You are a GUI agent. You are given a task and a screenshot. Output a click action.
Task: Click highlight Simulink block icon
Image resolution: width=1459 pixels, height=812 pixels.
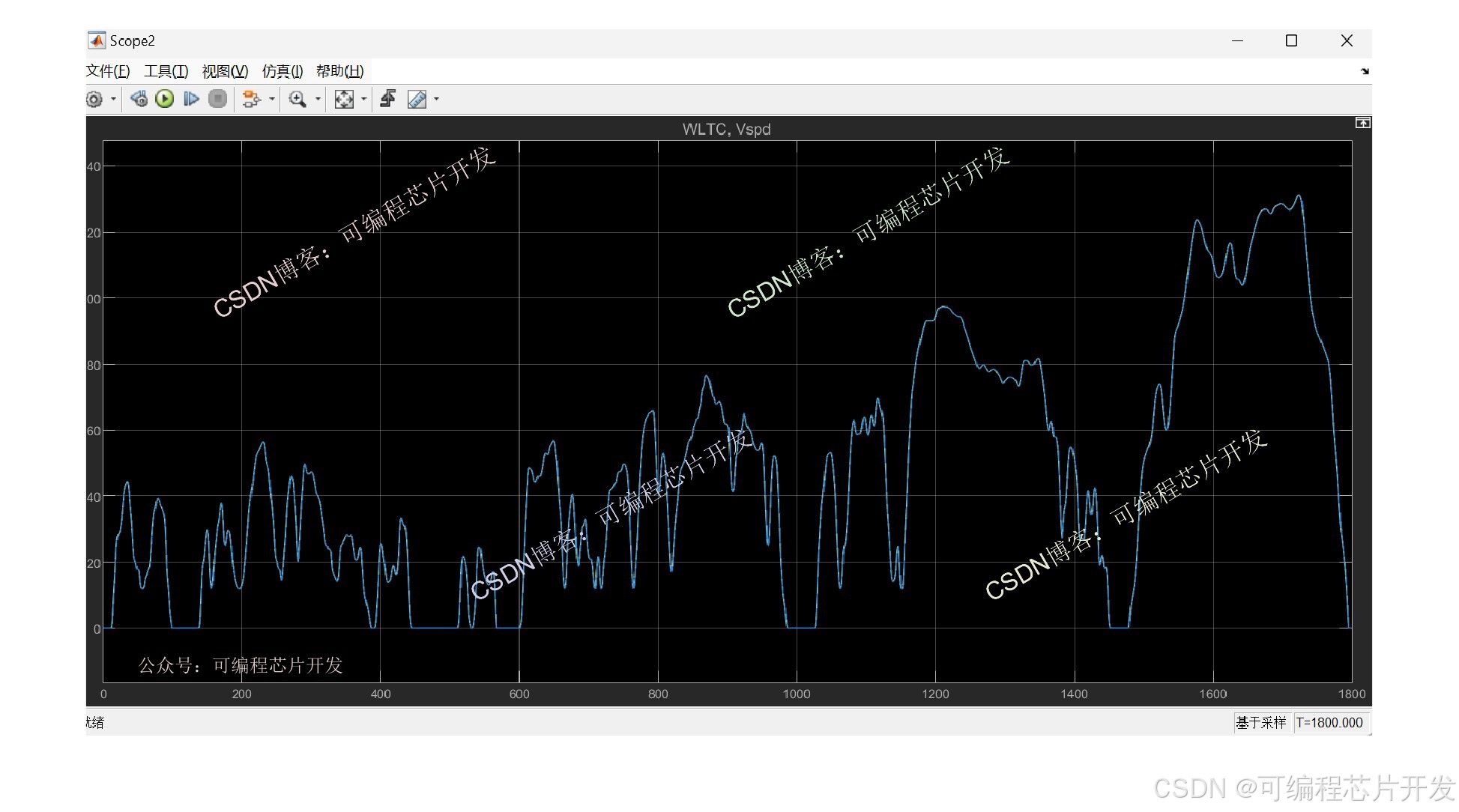[250, 99]
